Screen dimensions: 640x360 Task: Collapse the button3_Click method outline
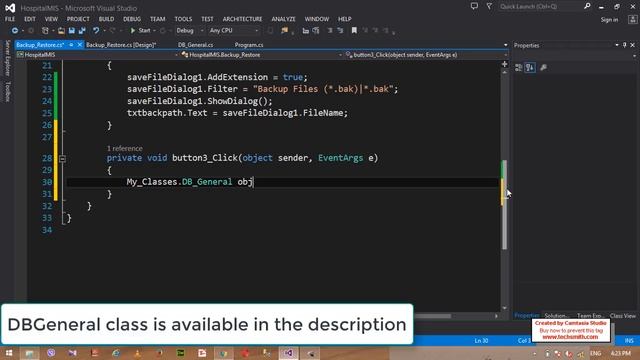pos(62,158)
